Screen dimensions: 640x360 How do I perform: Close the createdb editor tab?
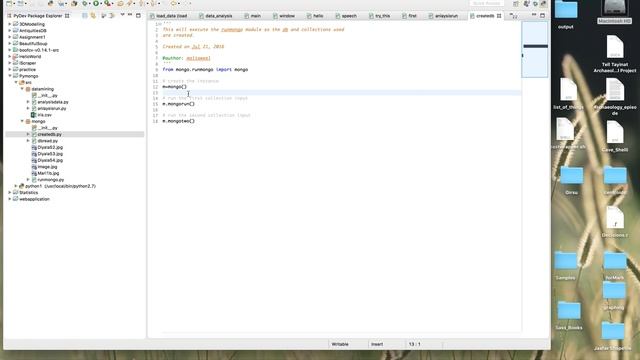499,16
